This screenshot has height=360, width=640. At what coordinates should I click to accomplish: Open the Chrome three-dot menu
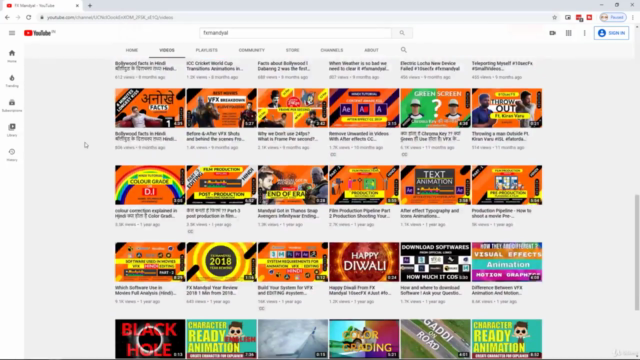click(x=633, y=17)
